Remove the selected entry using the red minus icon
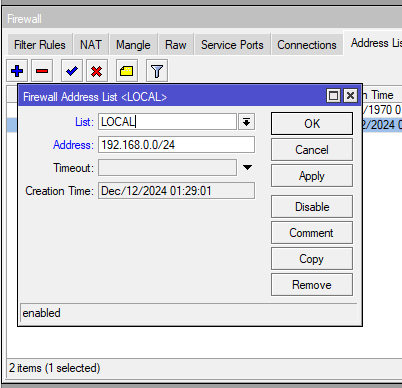402x388 pixels. (42, 71)
